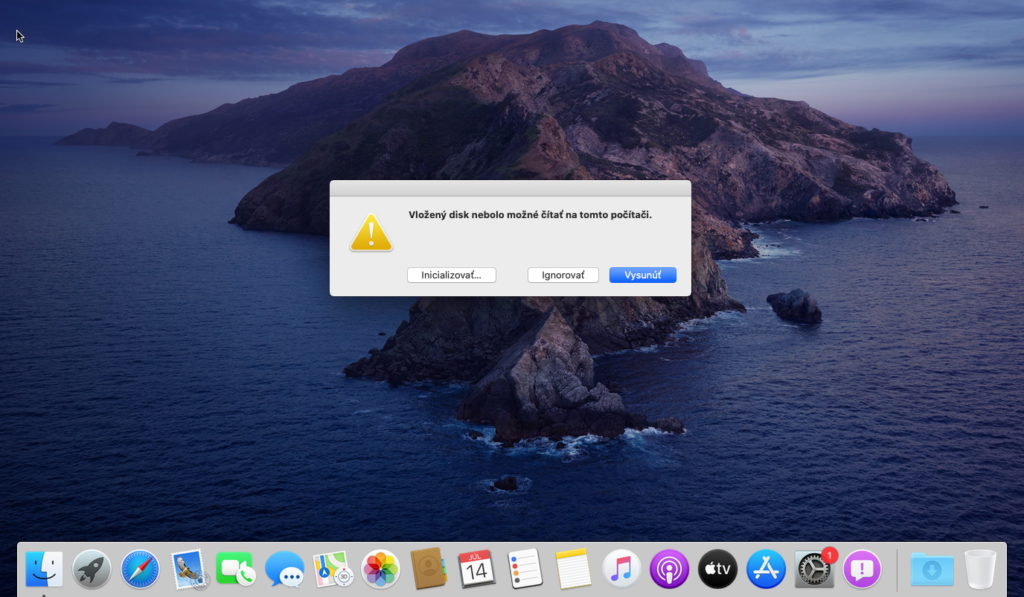
Task: Open Photos colorful flower icon
Action: (x=380, y=569)
